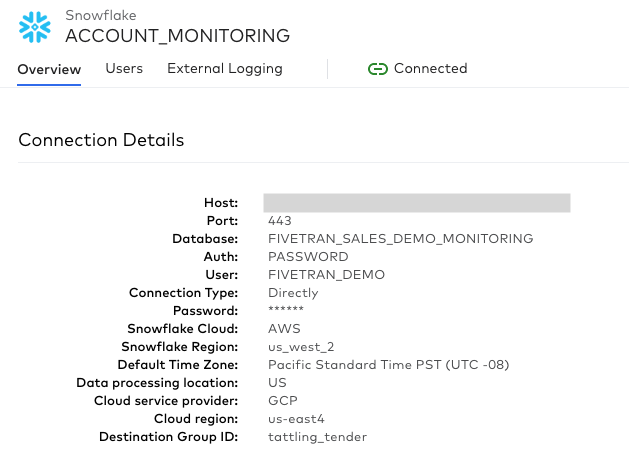Select the Pacific Standard Time value
This screenshot has width=629, height=474.
click(388, 365)
